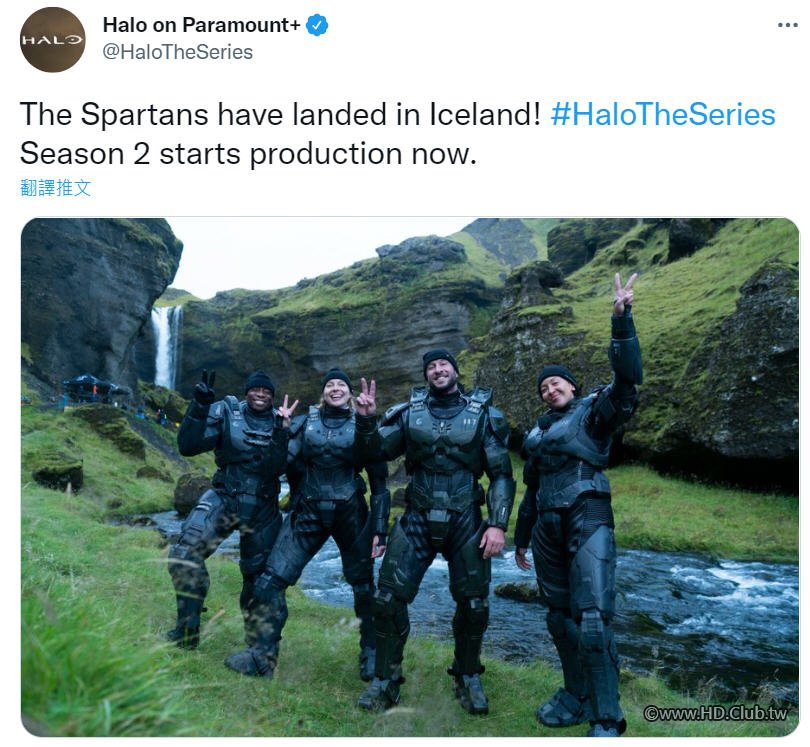Click the www.HD.Club.tw watermark on photo
This screenshot has width=810, height=747.
coord(715,713)
